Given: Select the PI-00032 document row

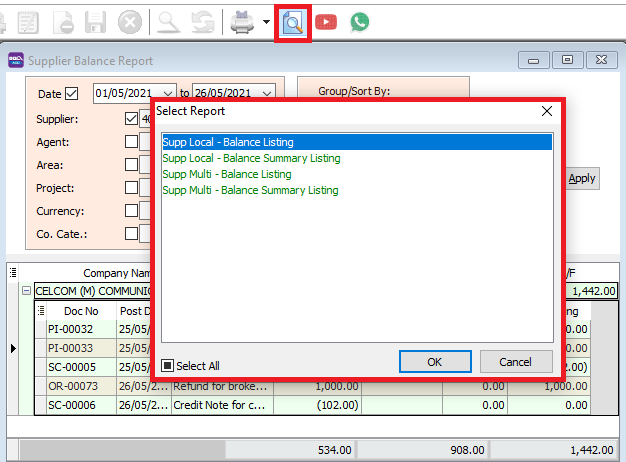Looking at the screenshot, I should pos(72,328).
